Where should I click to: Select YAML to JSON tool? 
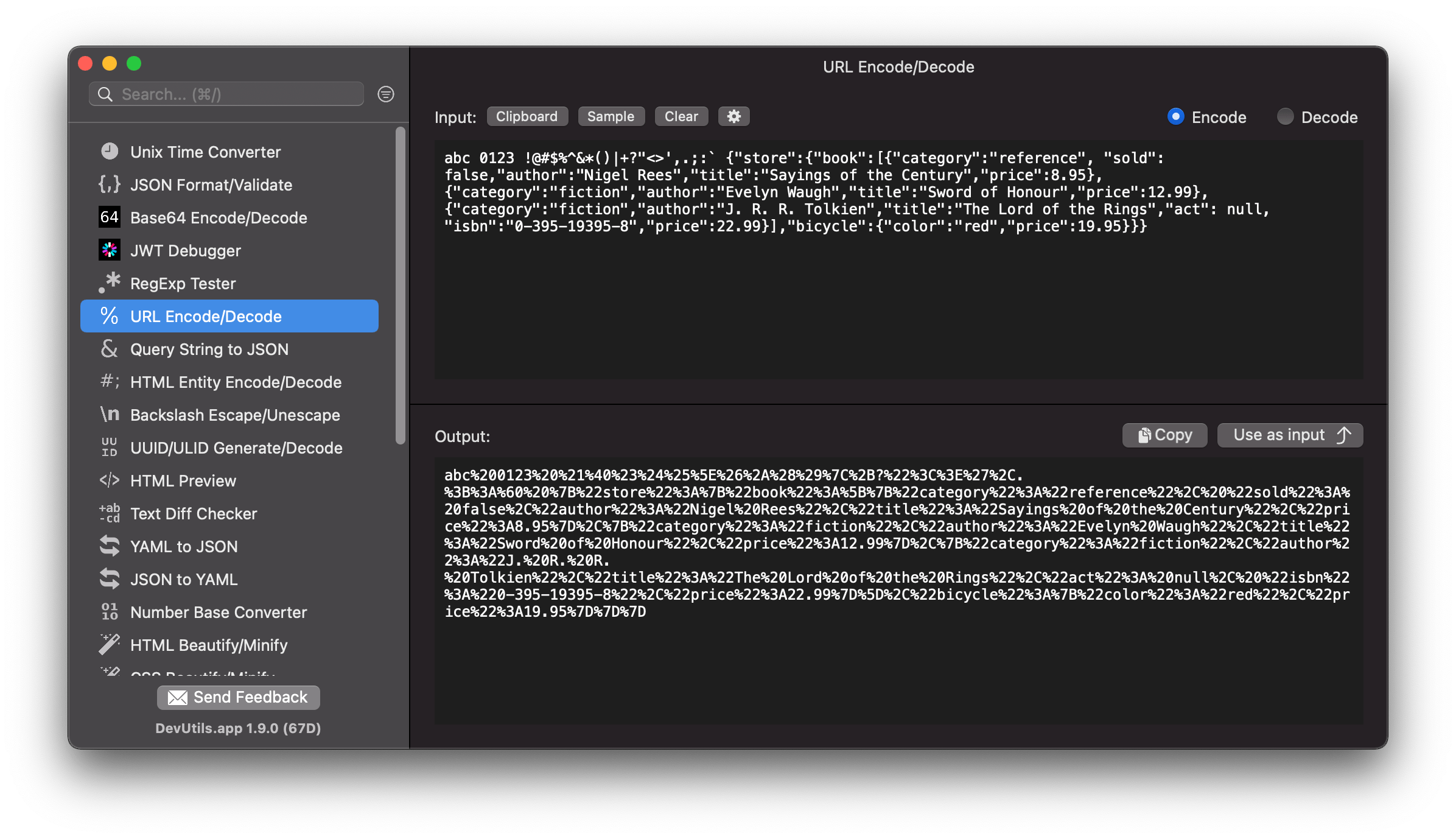pyautogui.click(x=185, y=547)
